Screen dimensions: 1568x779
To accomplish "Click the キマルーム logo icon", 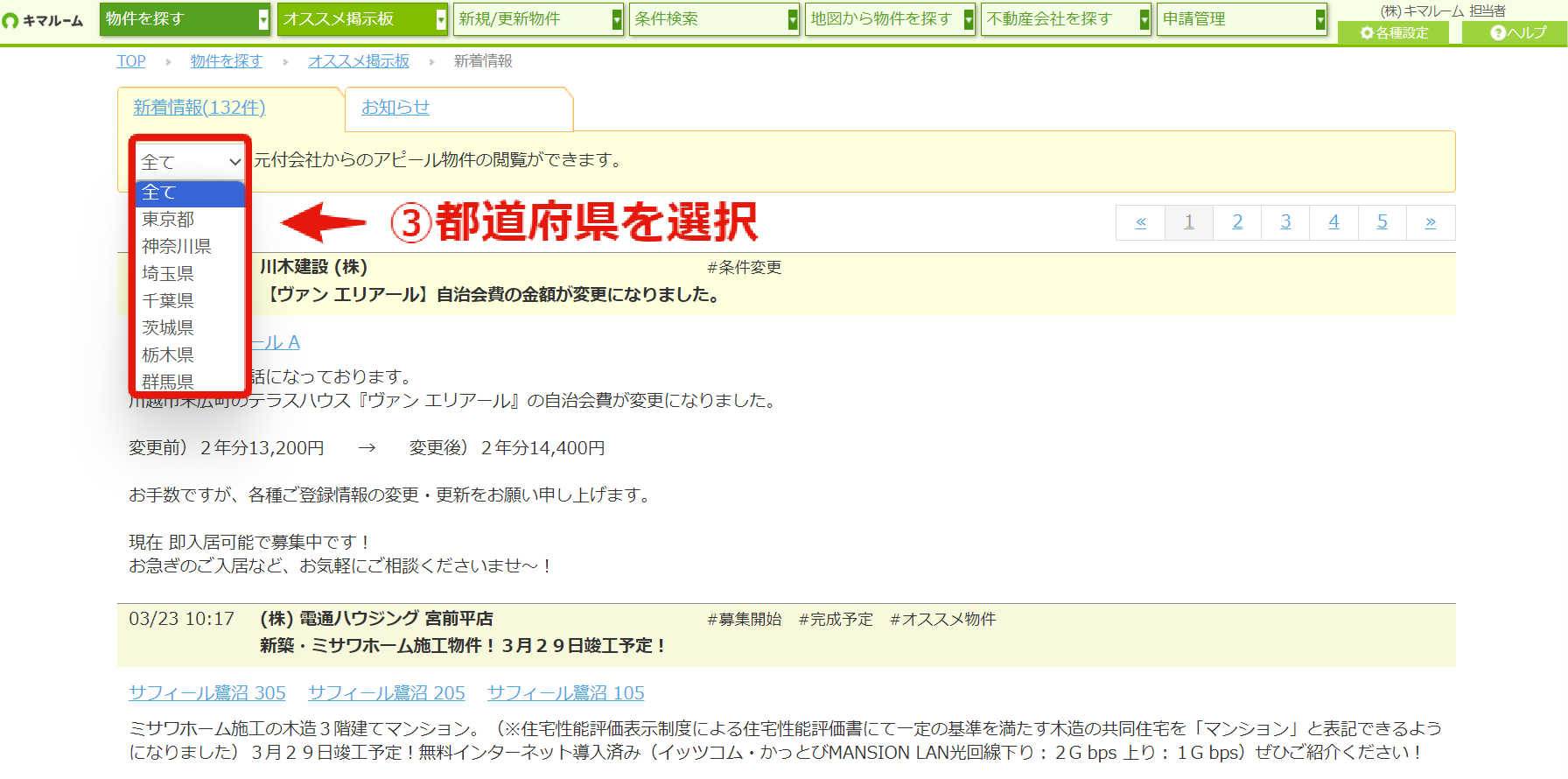I will (x=10, y=20).
